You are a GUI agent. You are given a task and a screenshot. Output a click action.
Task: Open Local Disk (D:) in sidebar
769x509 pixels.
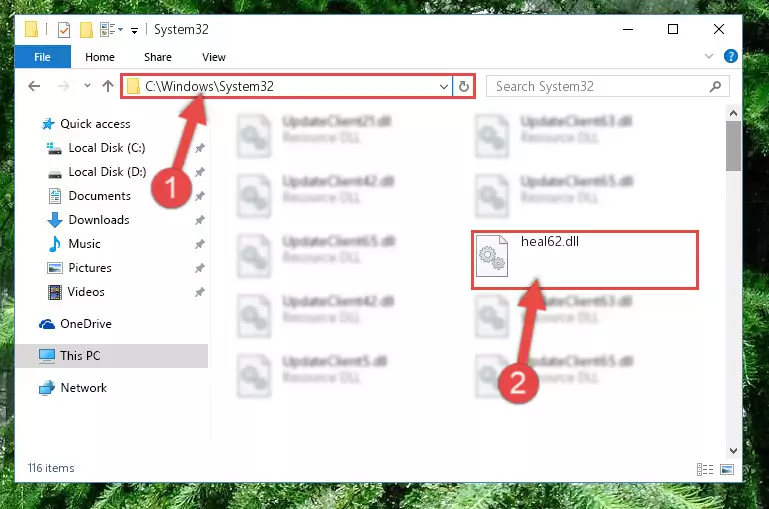[x=107, y=172]
